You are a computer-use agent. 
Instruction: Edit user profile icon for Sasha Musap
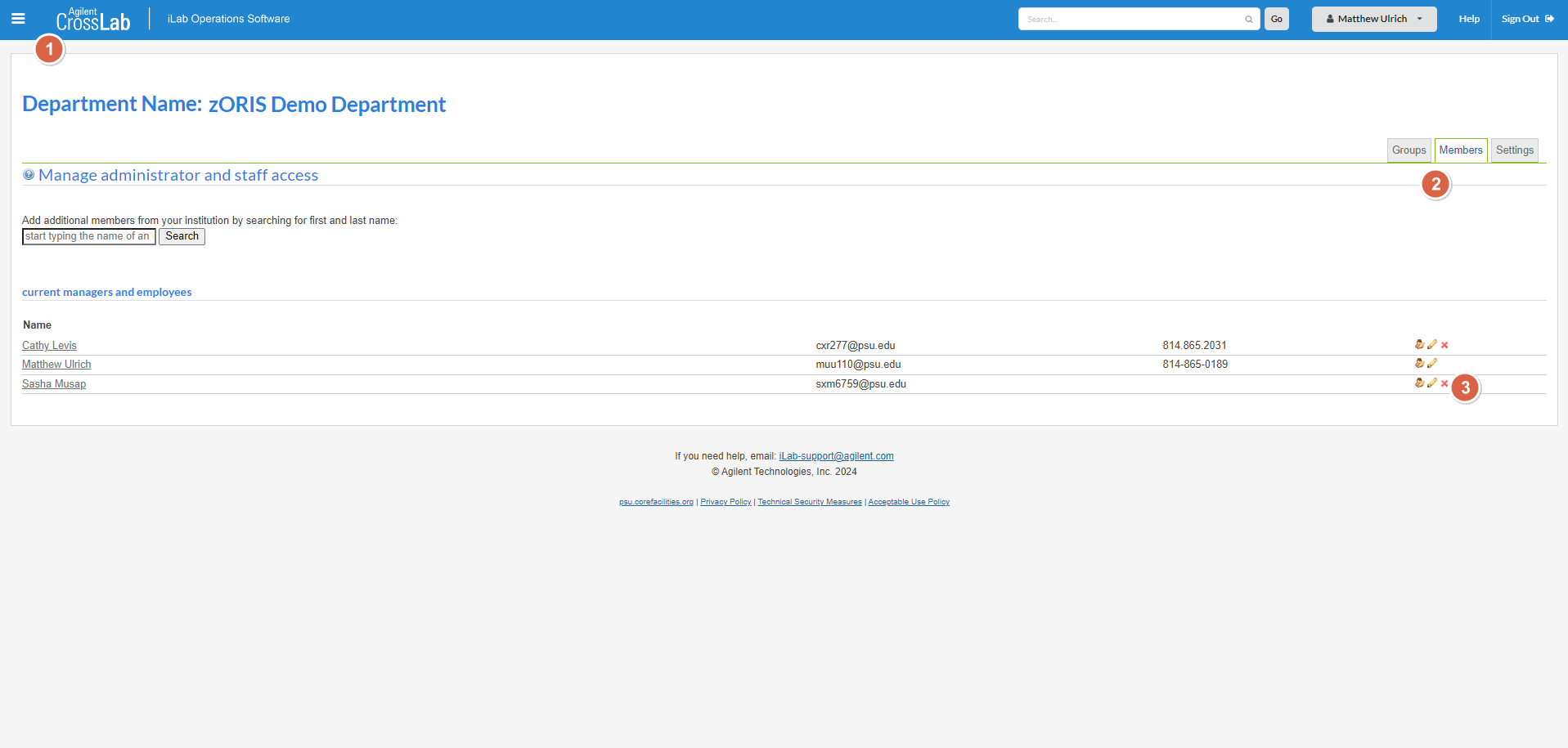click(x=1419, y=383)
